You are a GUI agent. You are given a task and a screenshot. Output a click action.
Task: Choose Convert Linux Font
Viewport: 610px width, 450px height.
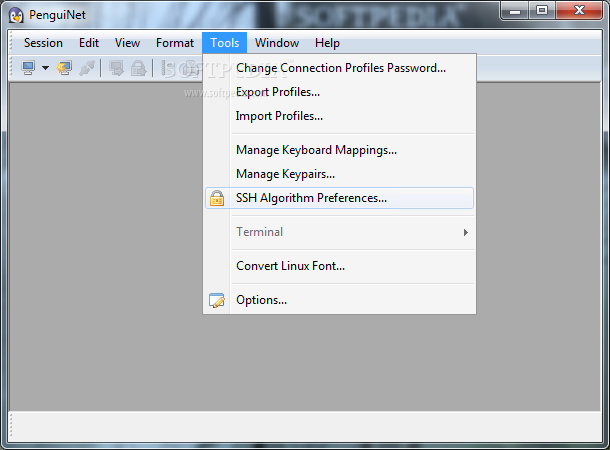(339, 266)
